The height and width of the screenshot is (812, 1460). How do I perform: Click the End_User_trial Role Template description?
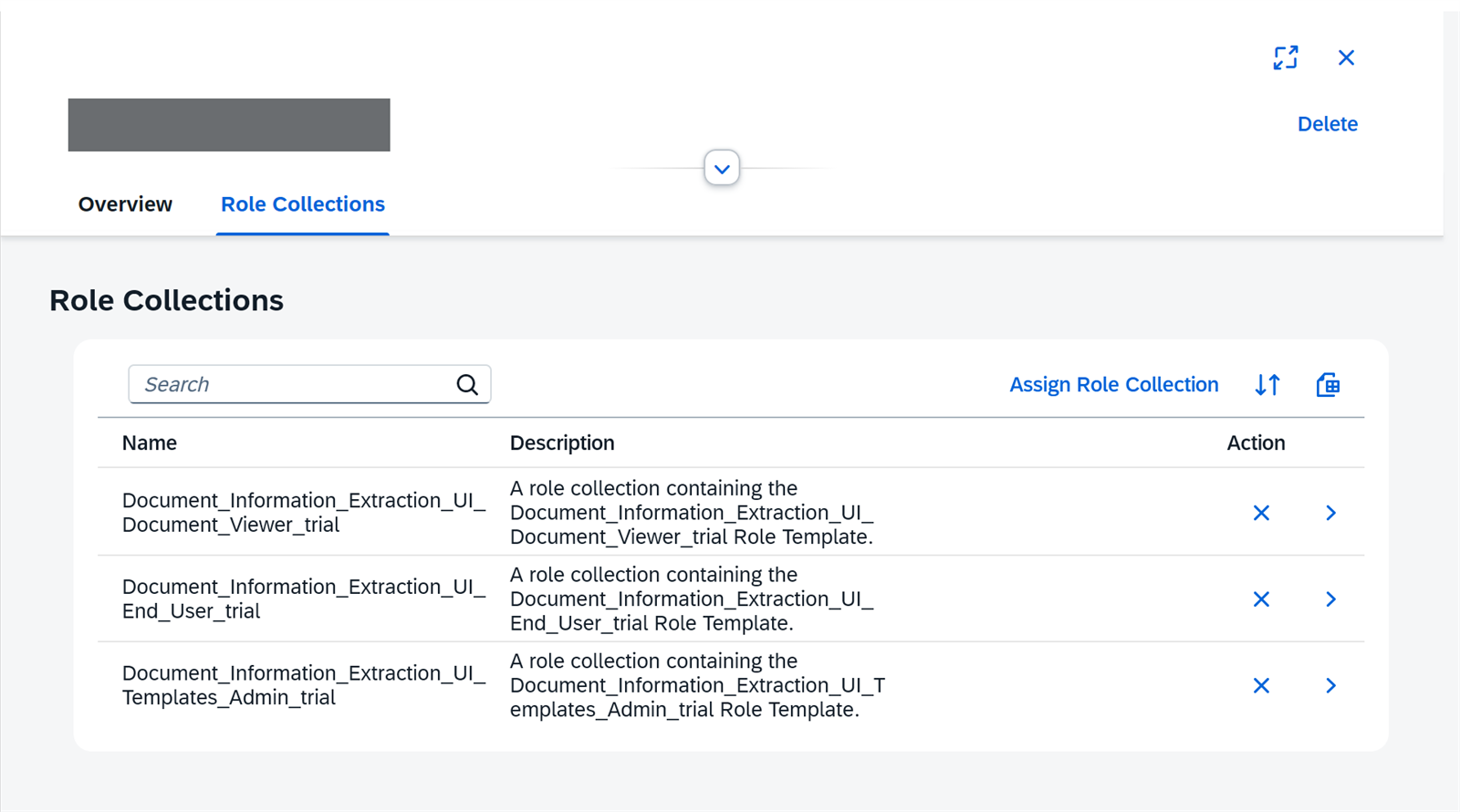692,599
